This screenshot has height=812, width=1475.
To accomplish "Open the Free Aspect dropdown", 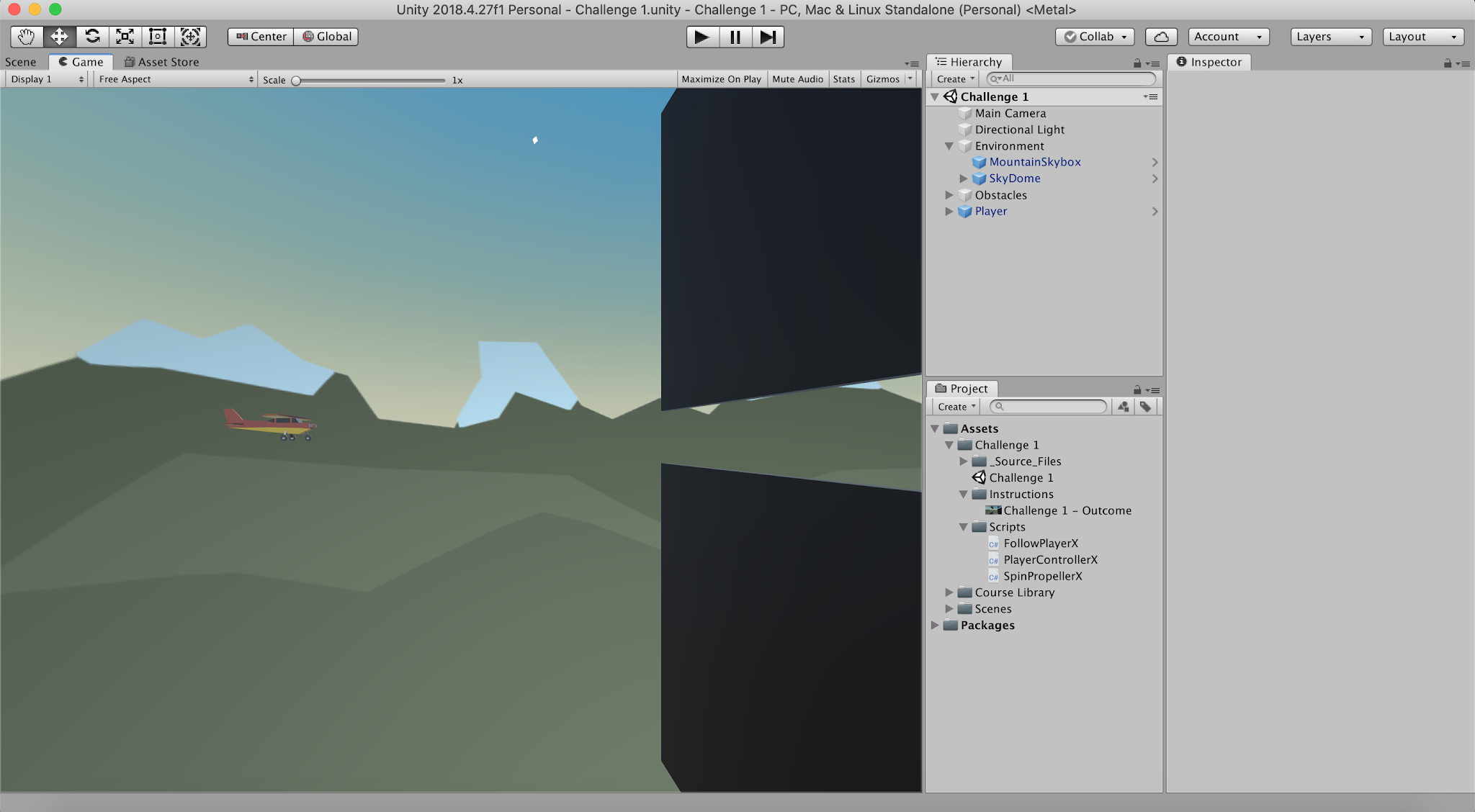I will click(175, 79).
